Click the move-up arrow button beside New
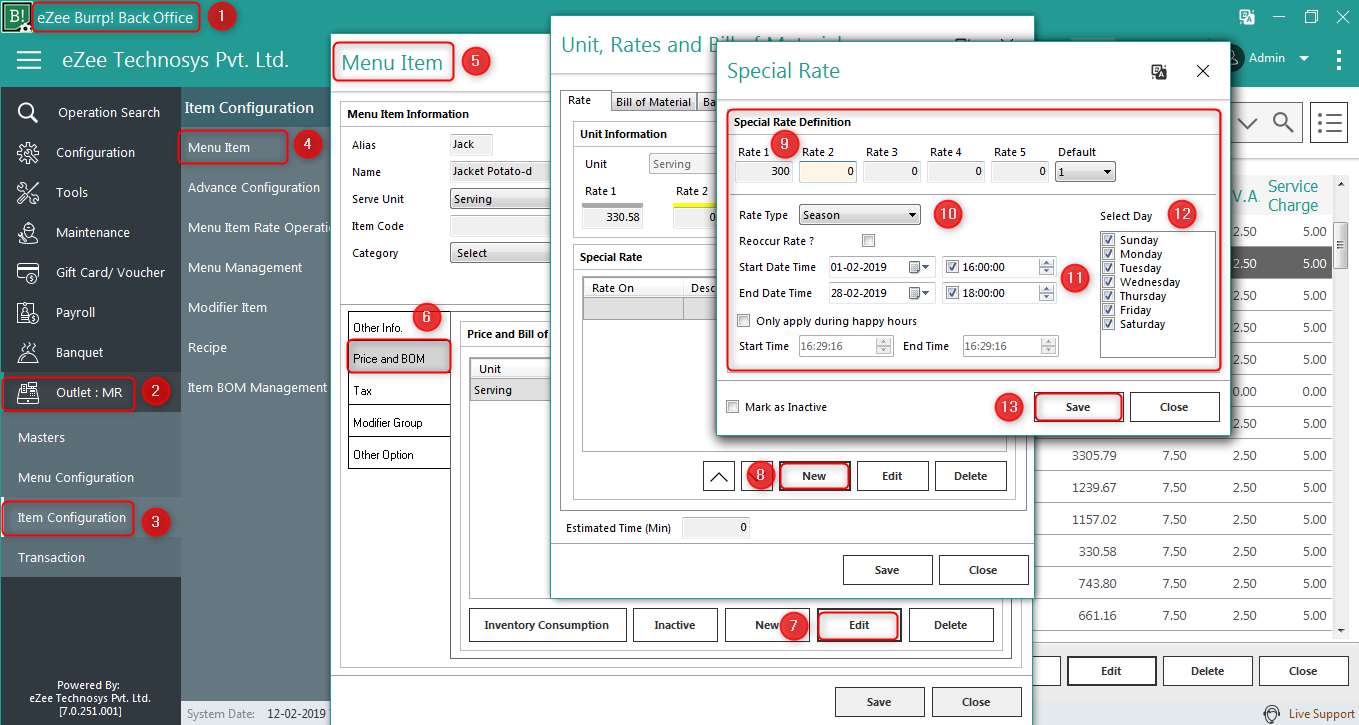This screenshot has width=1359, height=725. pos(718,476)
